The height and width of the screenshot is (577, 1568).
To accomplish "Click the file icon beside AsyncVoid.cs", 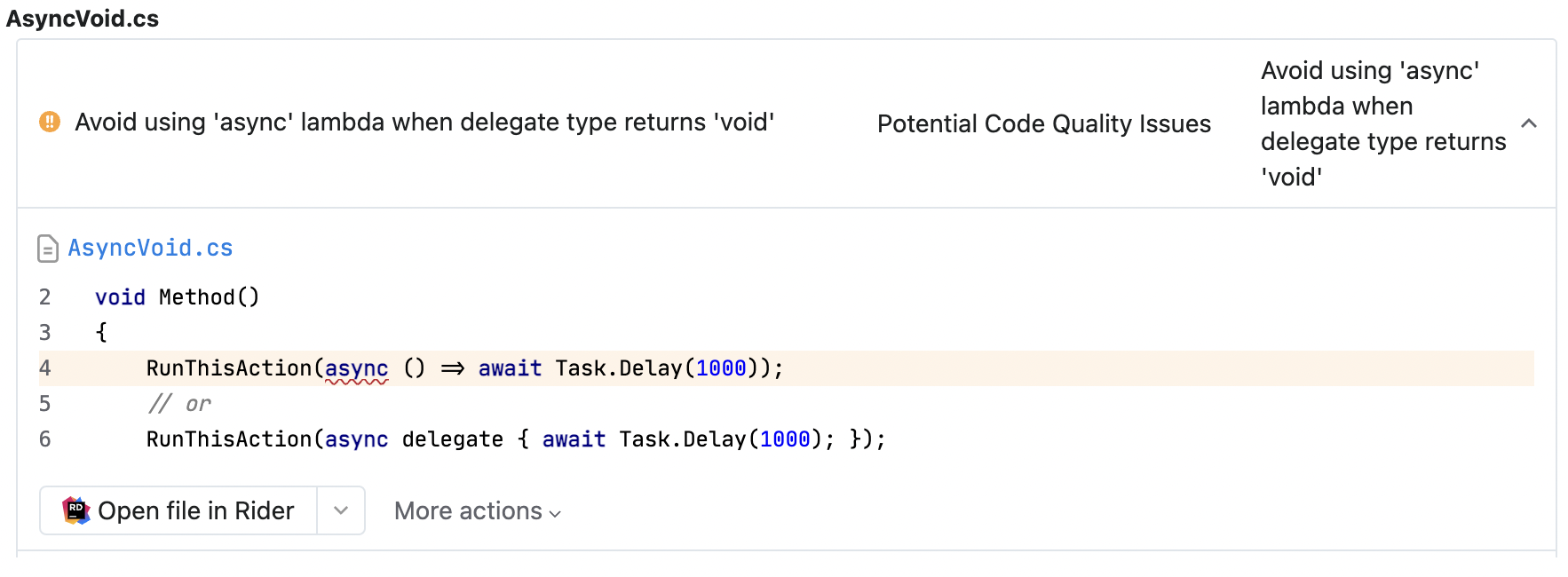I will click(48, 249).
